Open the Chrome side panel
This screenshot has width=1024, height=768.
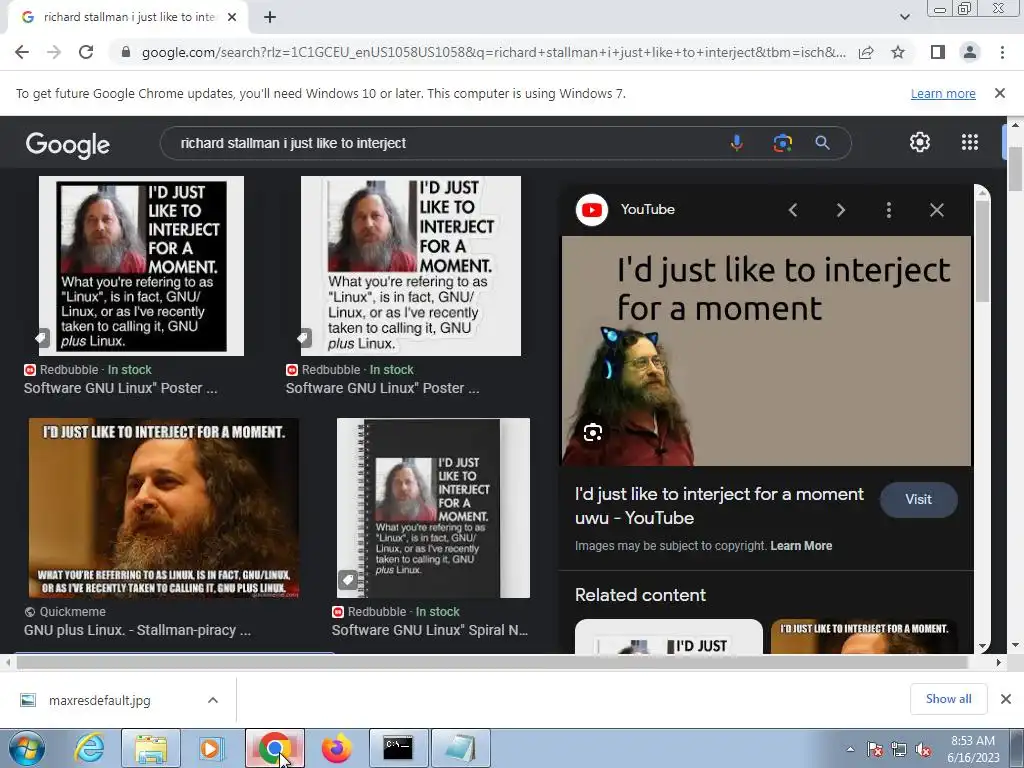[x=938, y=52]
